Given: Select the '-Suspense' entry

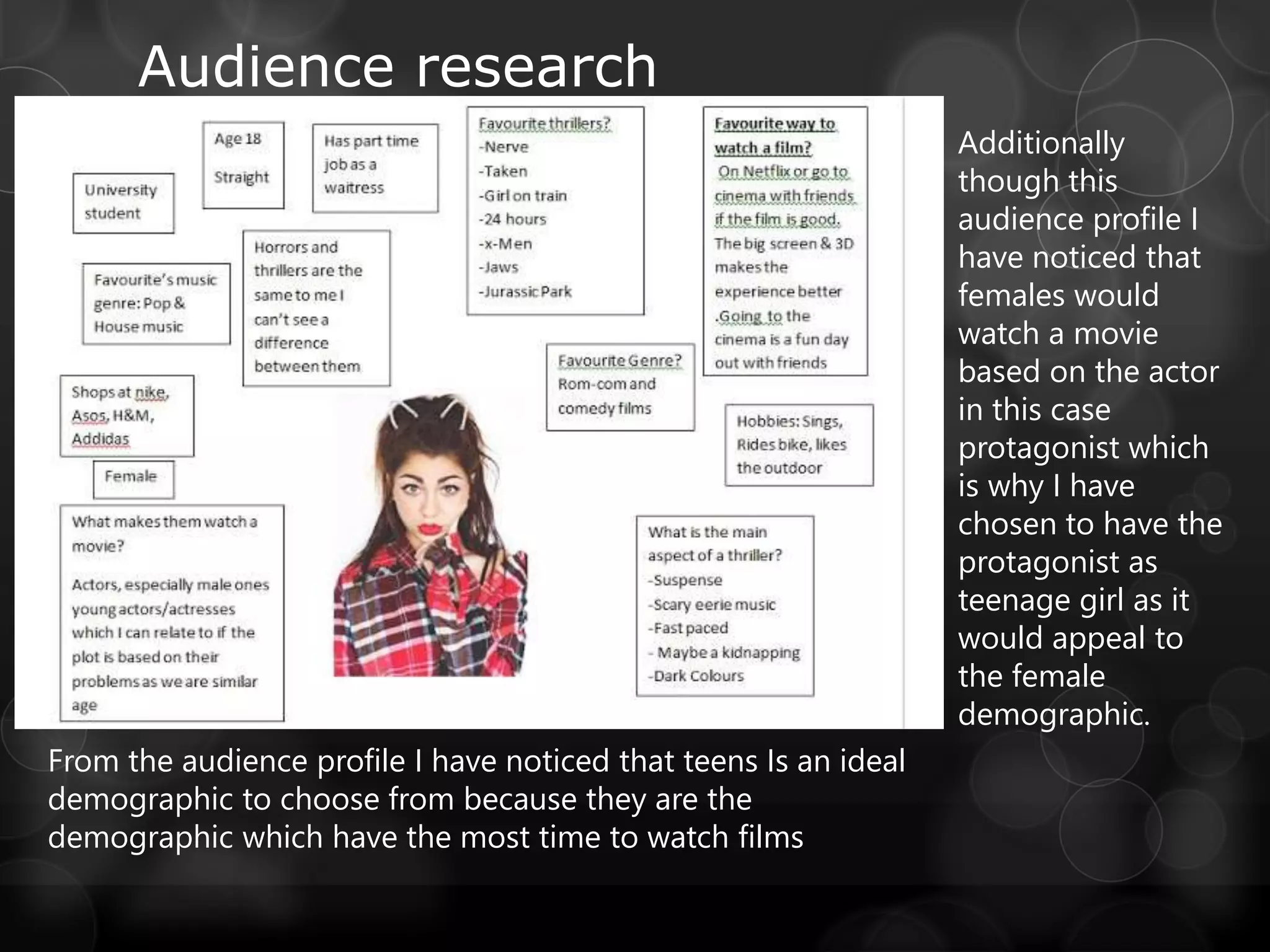Looking at the screenshot, I should pyautogui.click(x=685, y=581).
